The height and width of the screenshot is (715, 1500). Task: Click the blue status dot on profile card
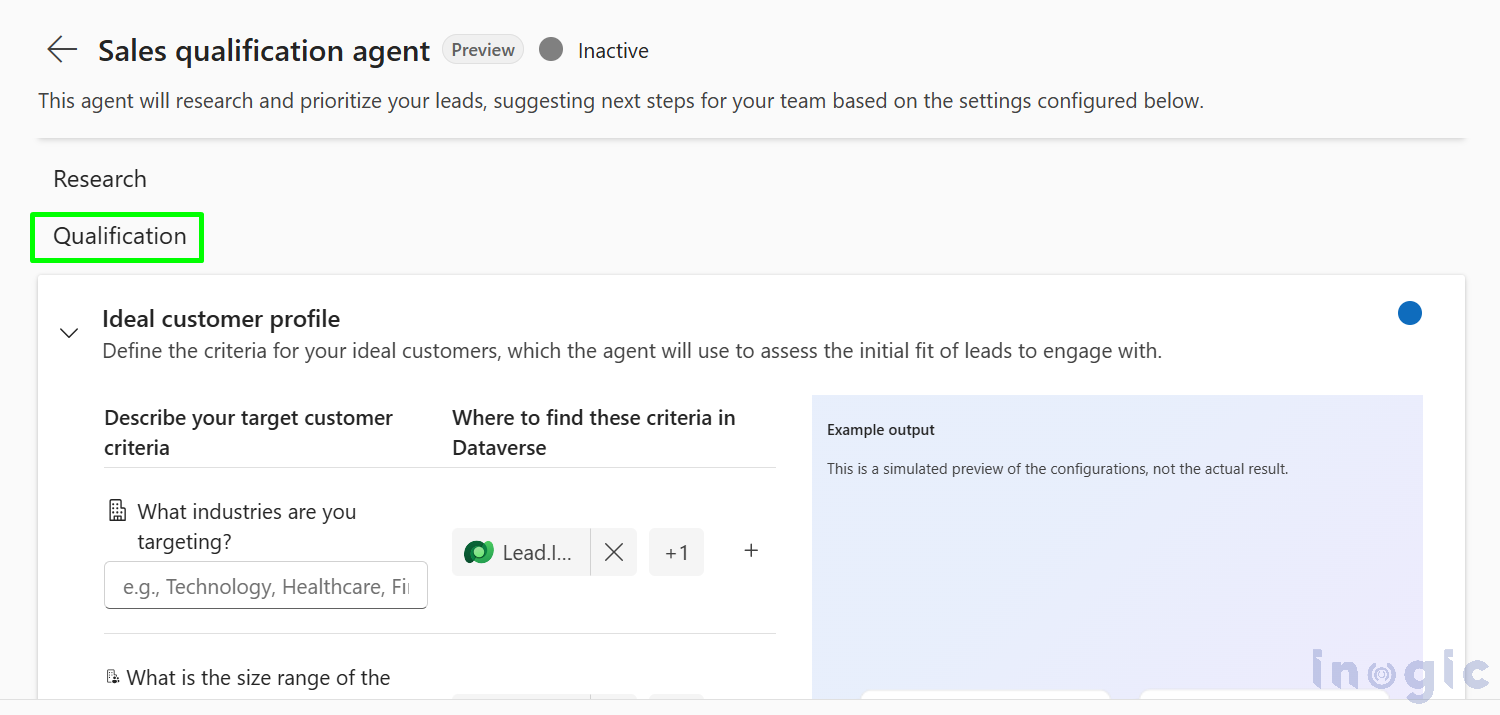pos(1410,313)
